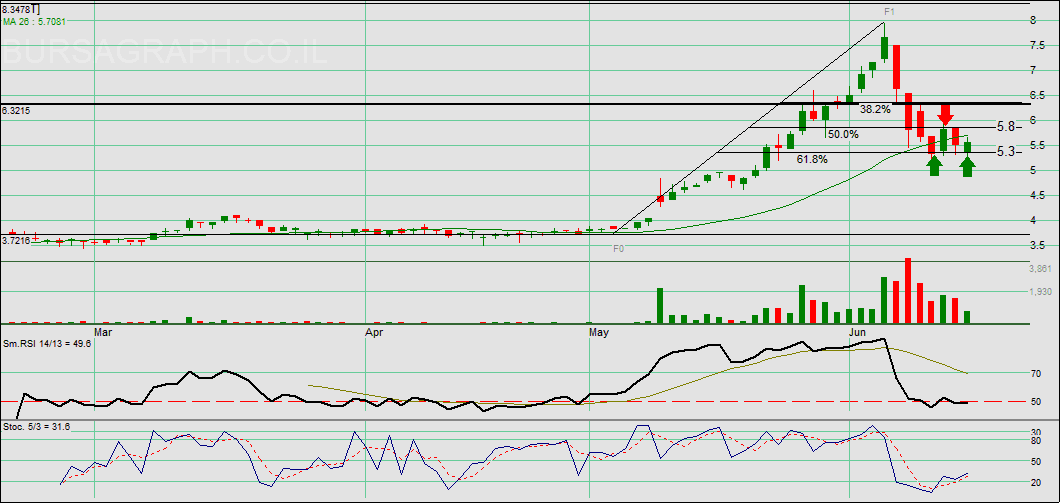Click the 38.2% Fibonacci level label

coord(874,109)
